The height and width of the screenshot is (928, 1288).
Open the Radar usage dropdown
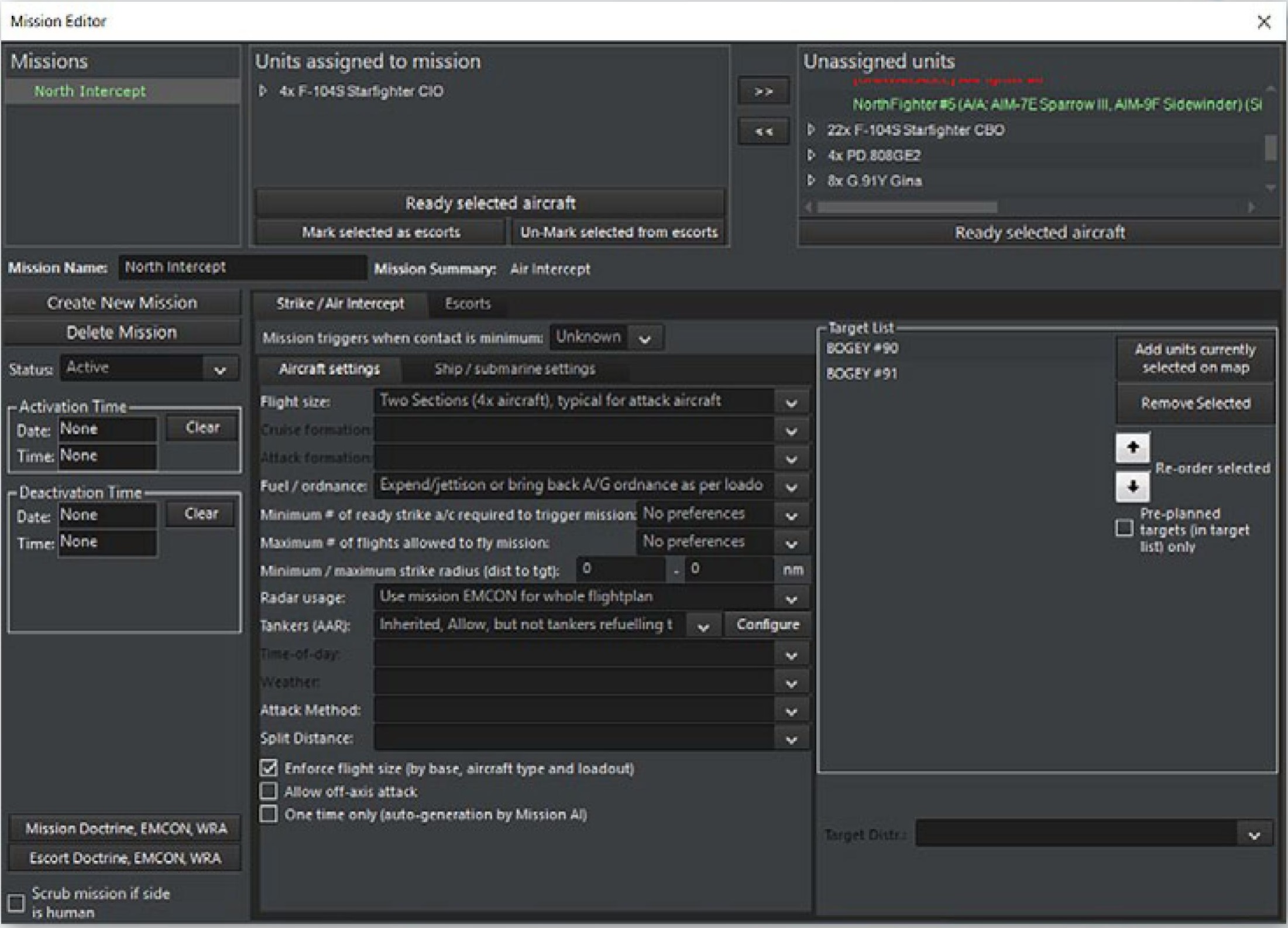[x=791, y=598]
